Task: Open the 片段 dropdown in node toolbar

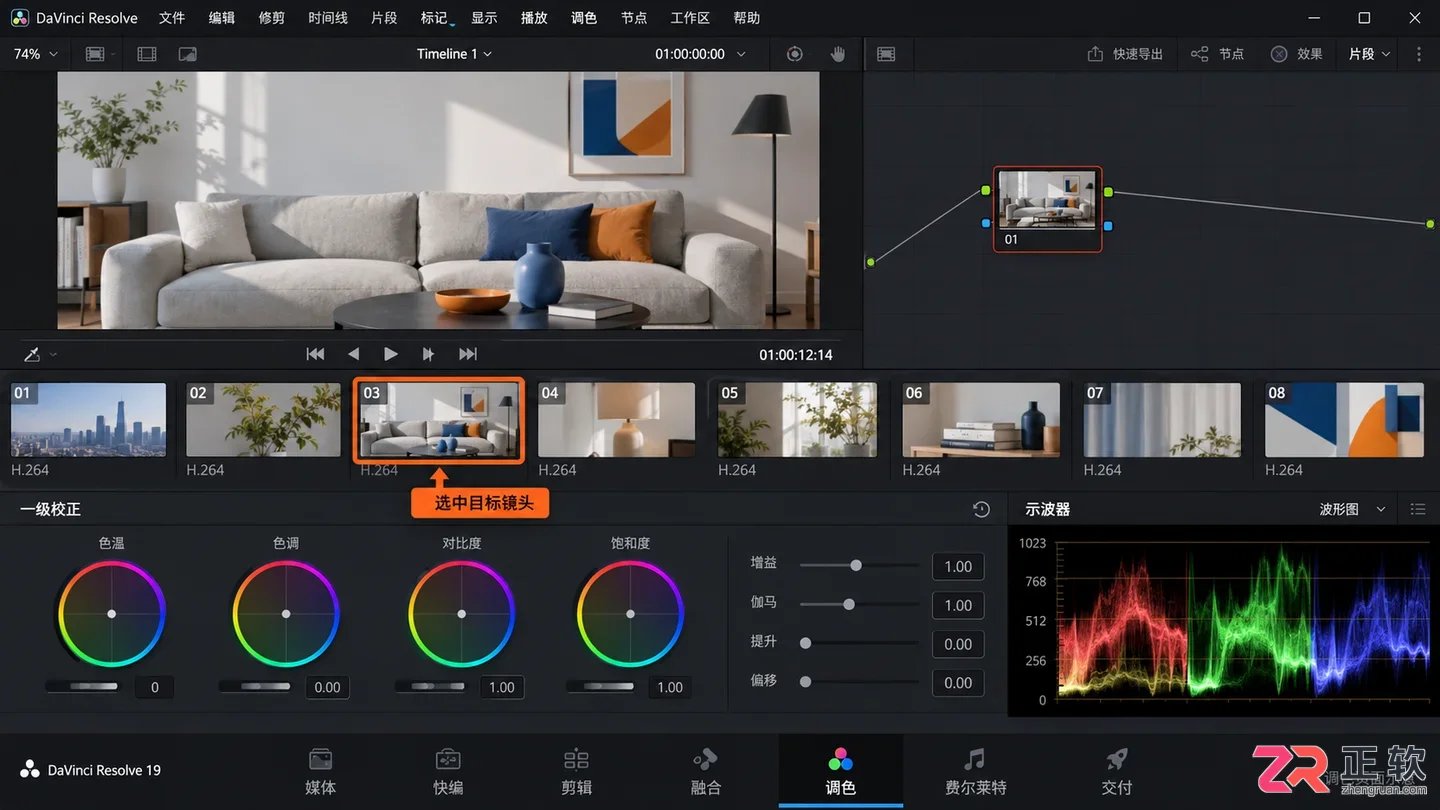Action: 1370,54
